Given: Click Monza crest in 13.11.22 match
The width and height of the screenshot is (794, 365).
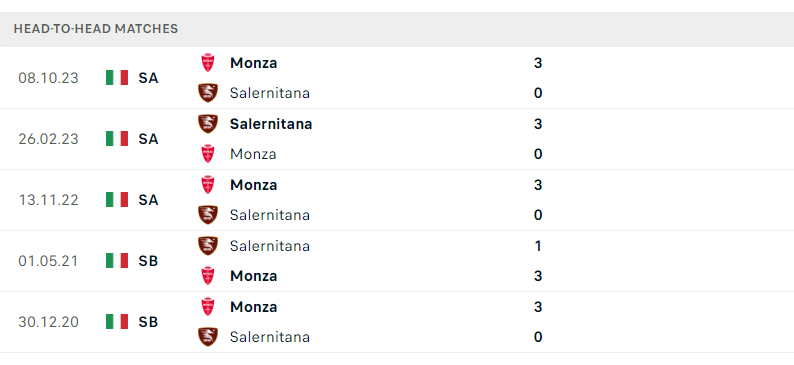Looking at the screenshot, I should [208, 185].
